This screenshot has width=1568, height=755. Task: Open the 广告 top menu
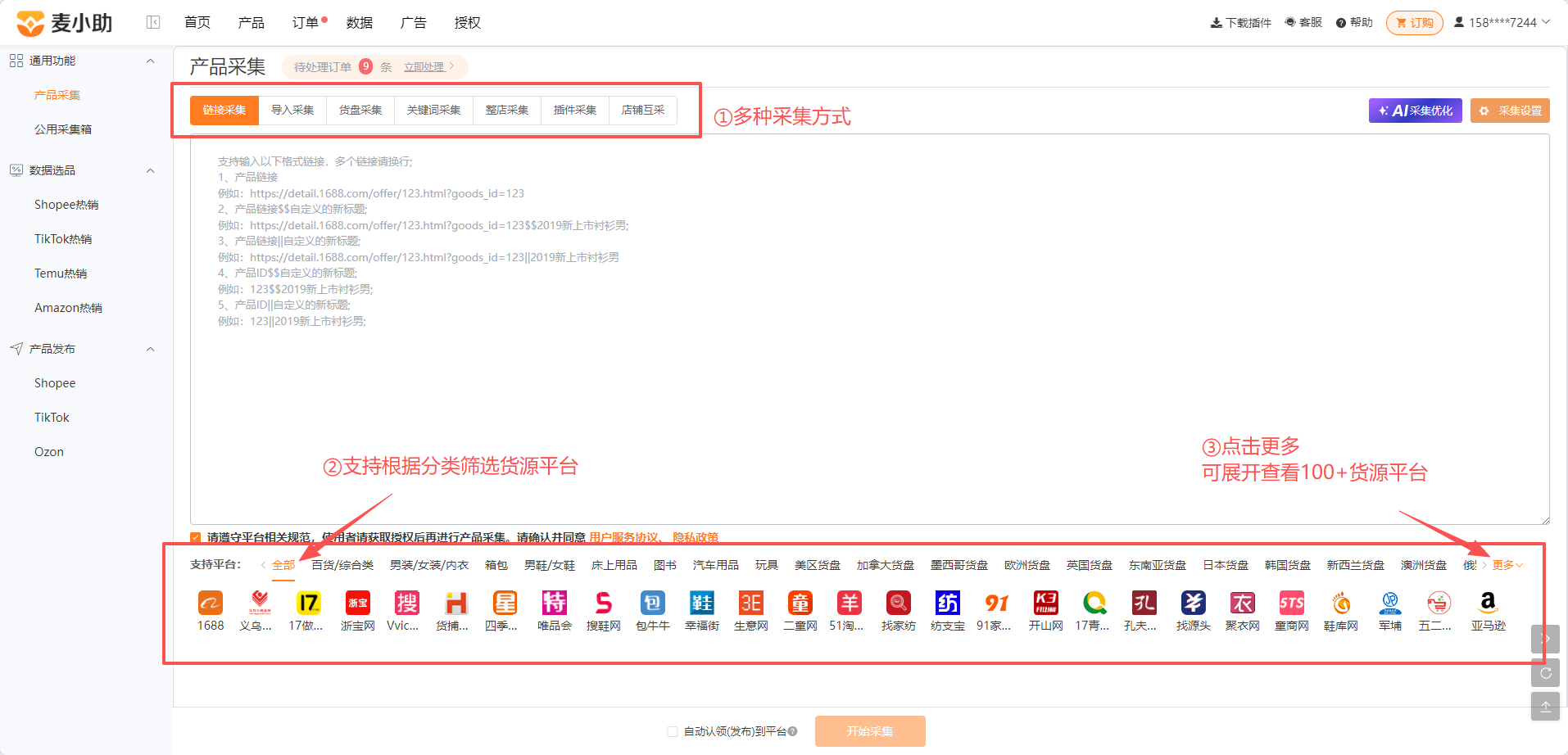pyautogui.click(x=414, y=22)
